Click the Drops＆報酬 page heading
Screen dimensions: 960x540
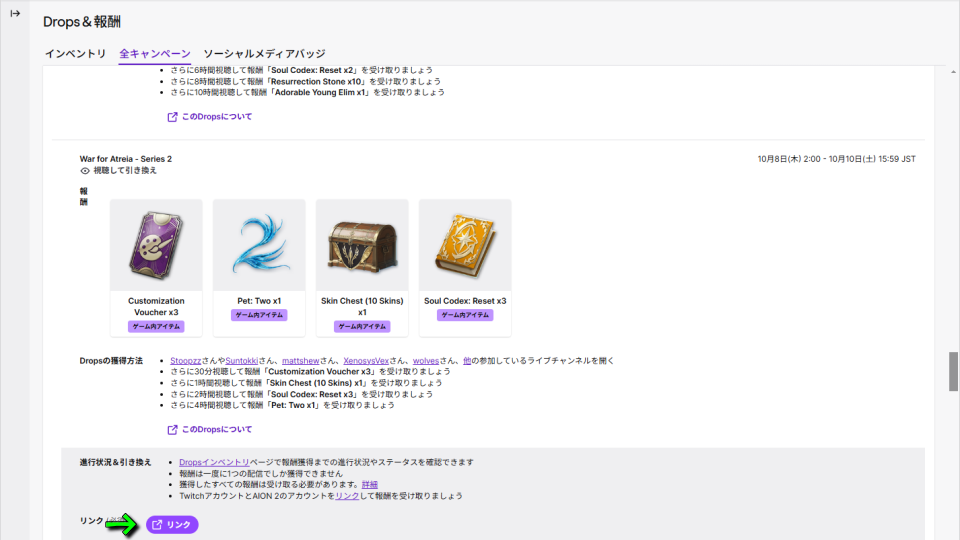coord(82,22)
